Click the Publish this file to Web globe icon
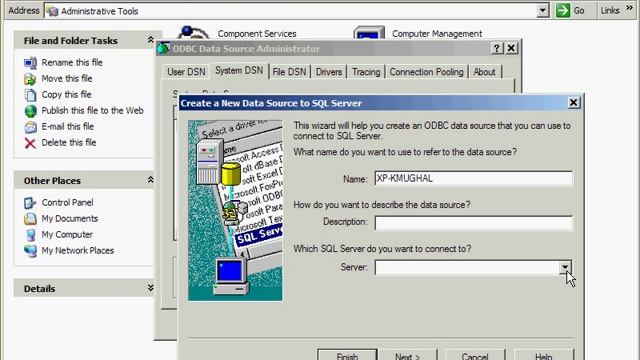Viewport: 640px width, 360px height. pos(30,111)
